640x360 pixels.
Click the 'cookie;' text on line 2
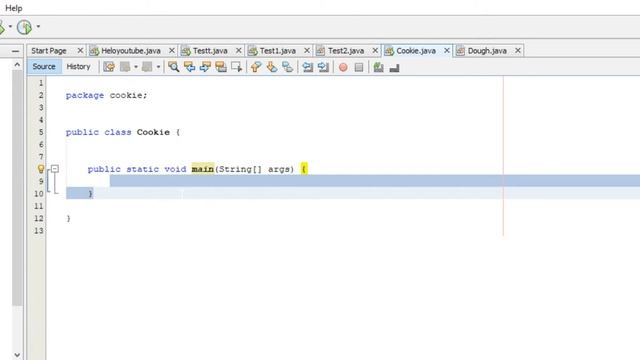(129, 96)
